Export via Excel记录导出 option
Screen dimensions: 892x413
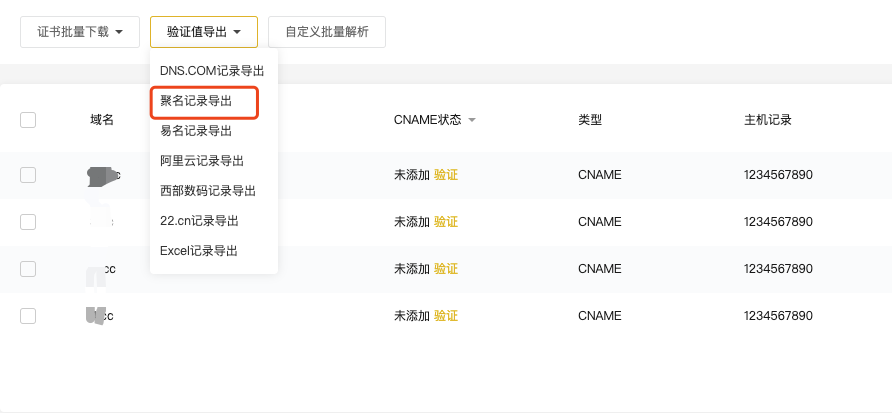click(199, 251)
